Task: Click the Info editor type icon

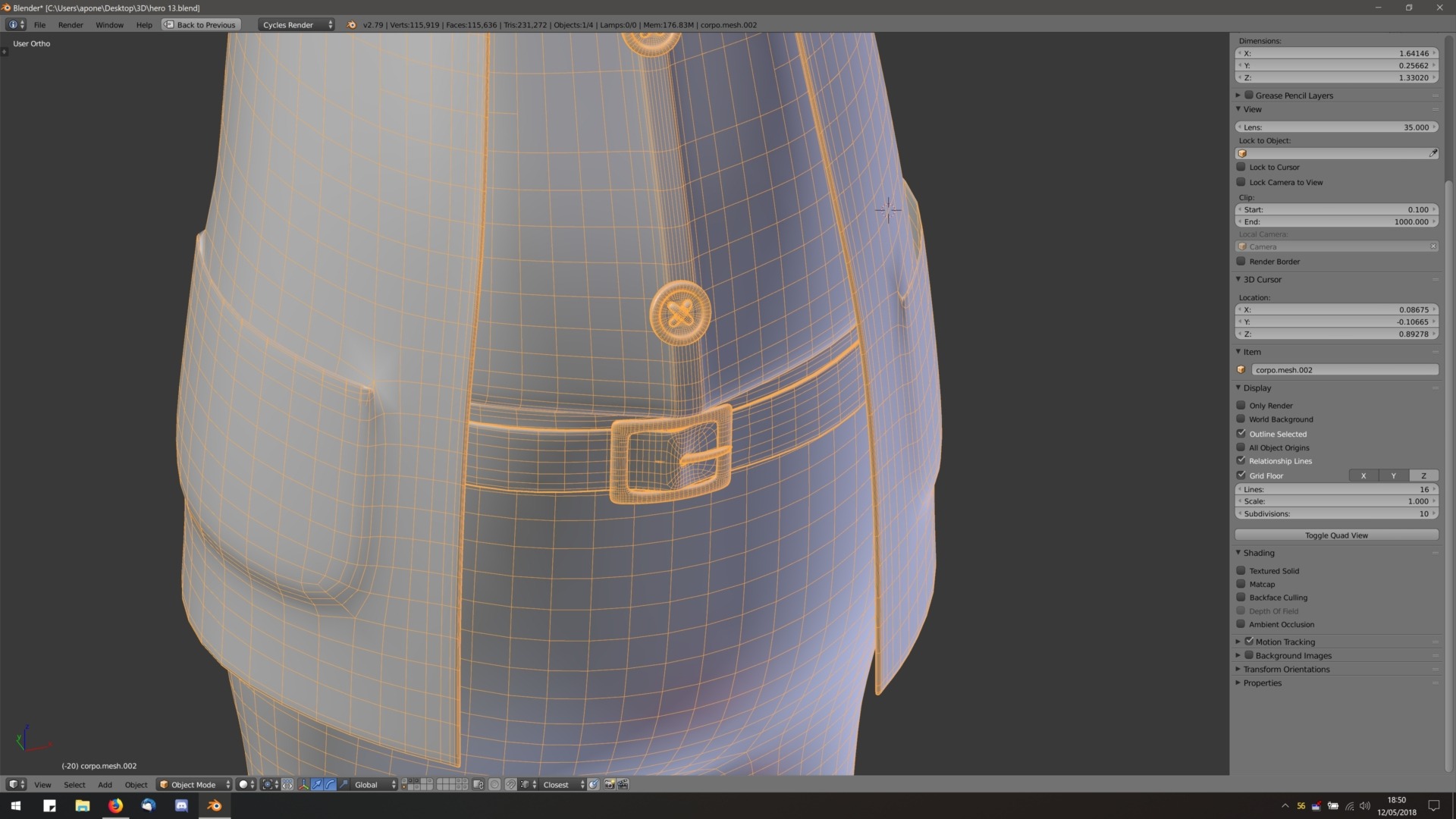Action: coord(16,25)
